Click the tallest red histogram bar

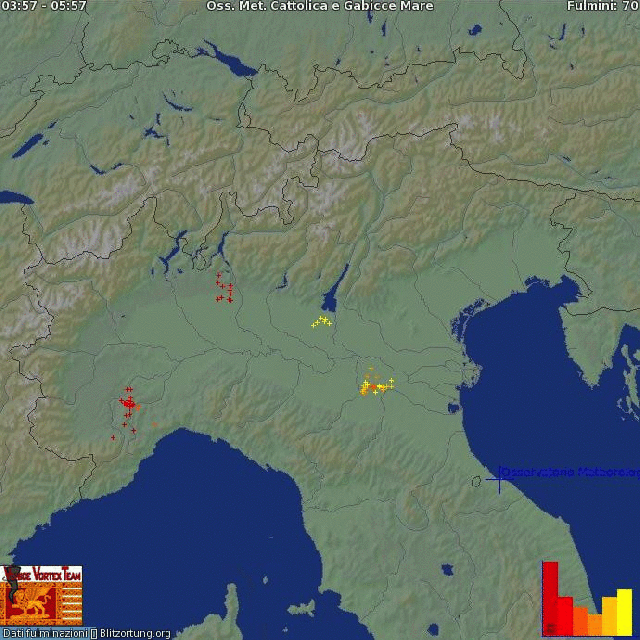550,597
